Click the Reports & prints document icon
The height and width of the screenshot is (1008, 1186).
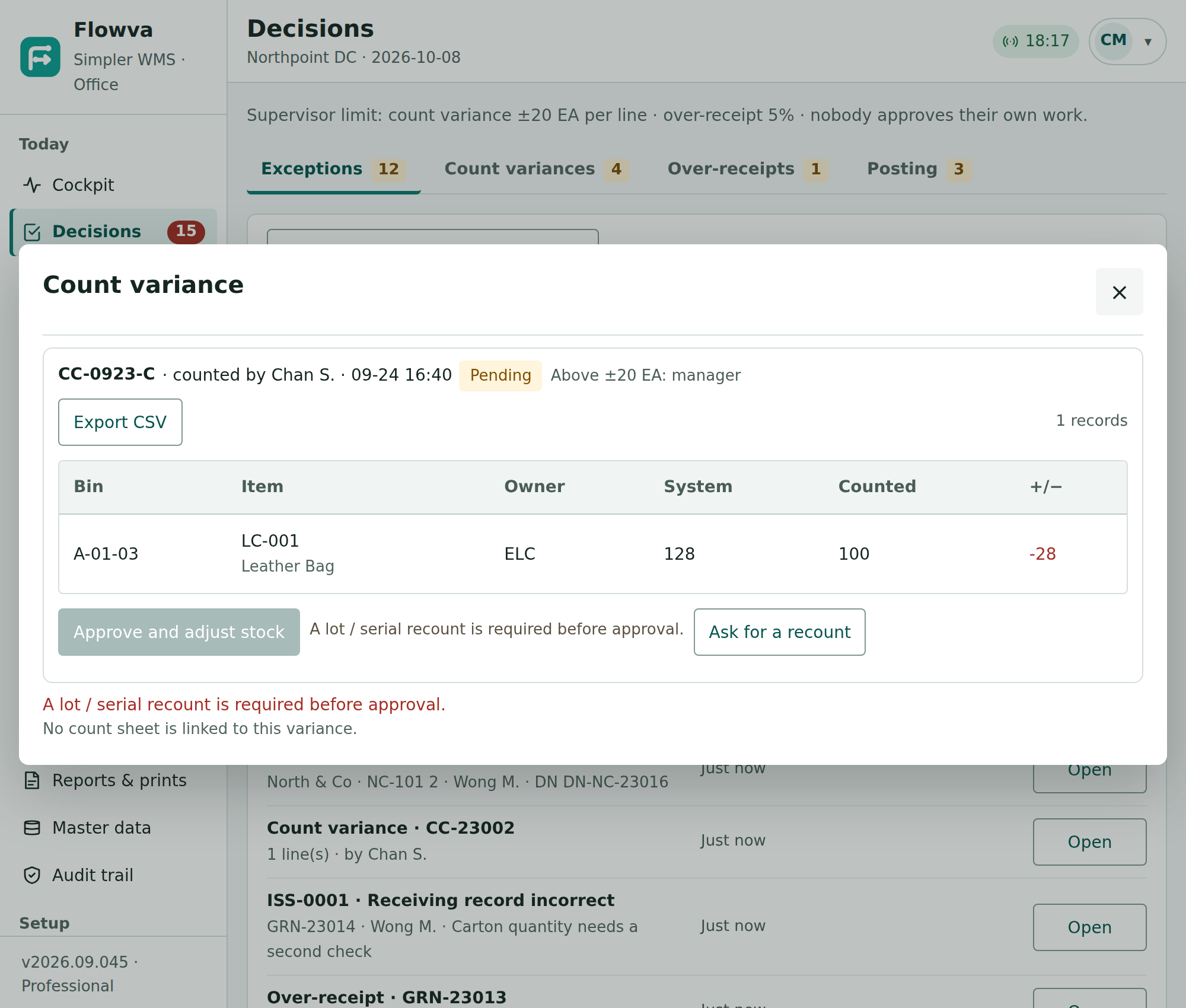(32, 780)
